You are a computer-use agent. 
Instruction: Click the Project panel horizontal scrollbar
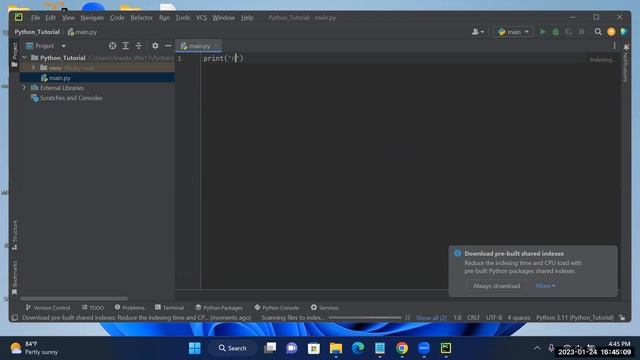(x=74, y=299)
